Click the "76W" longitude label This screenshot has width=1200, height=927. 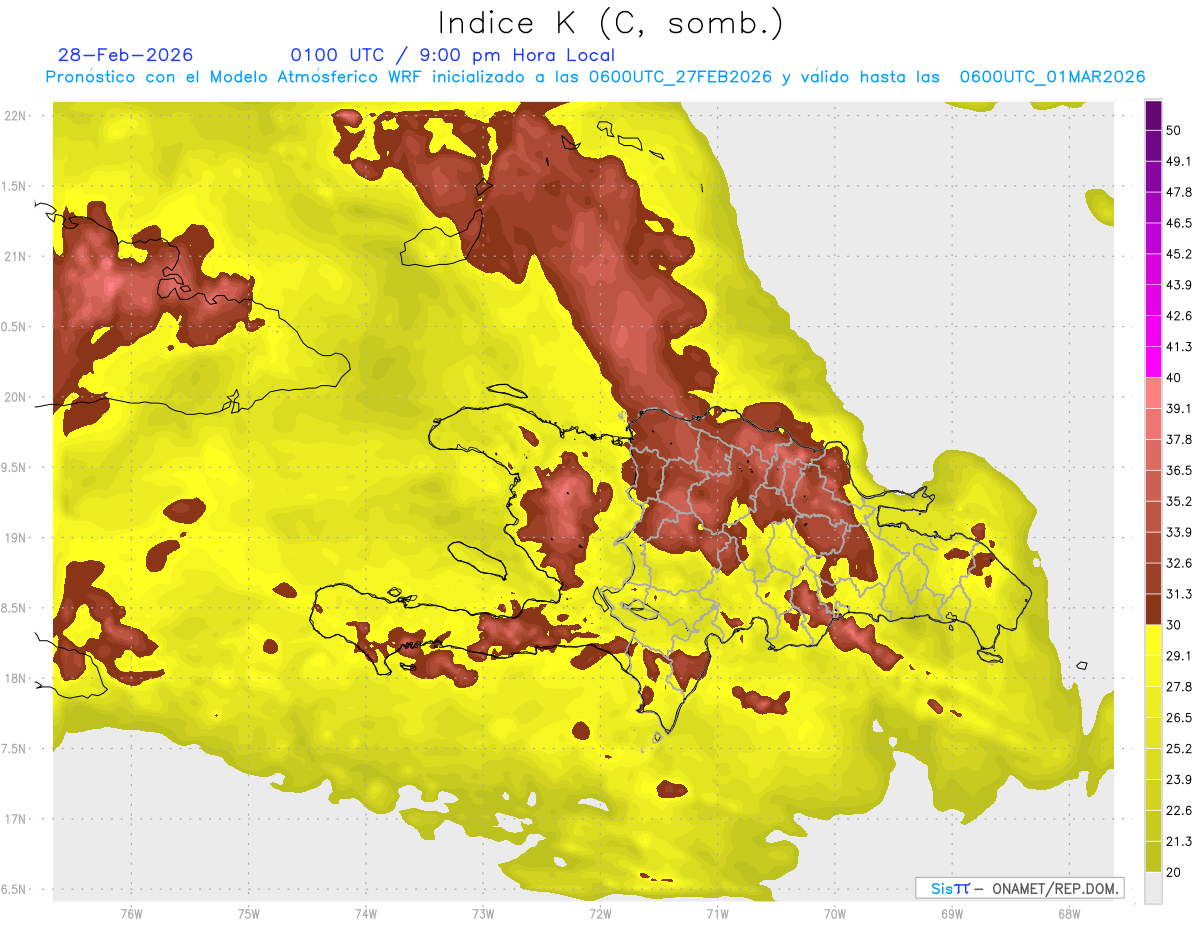coord(131,913)
